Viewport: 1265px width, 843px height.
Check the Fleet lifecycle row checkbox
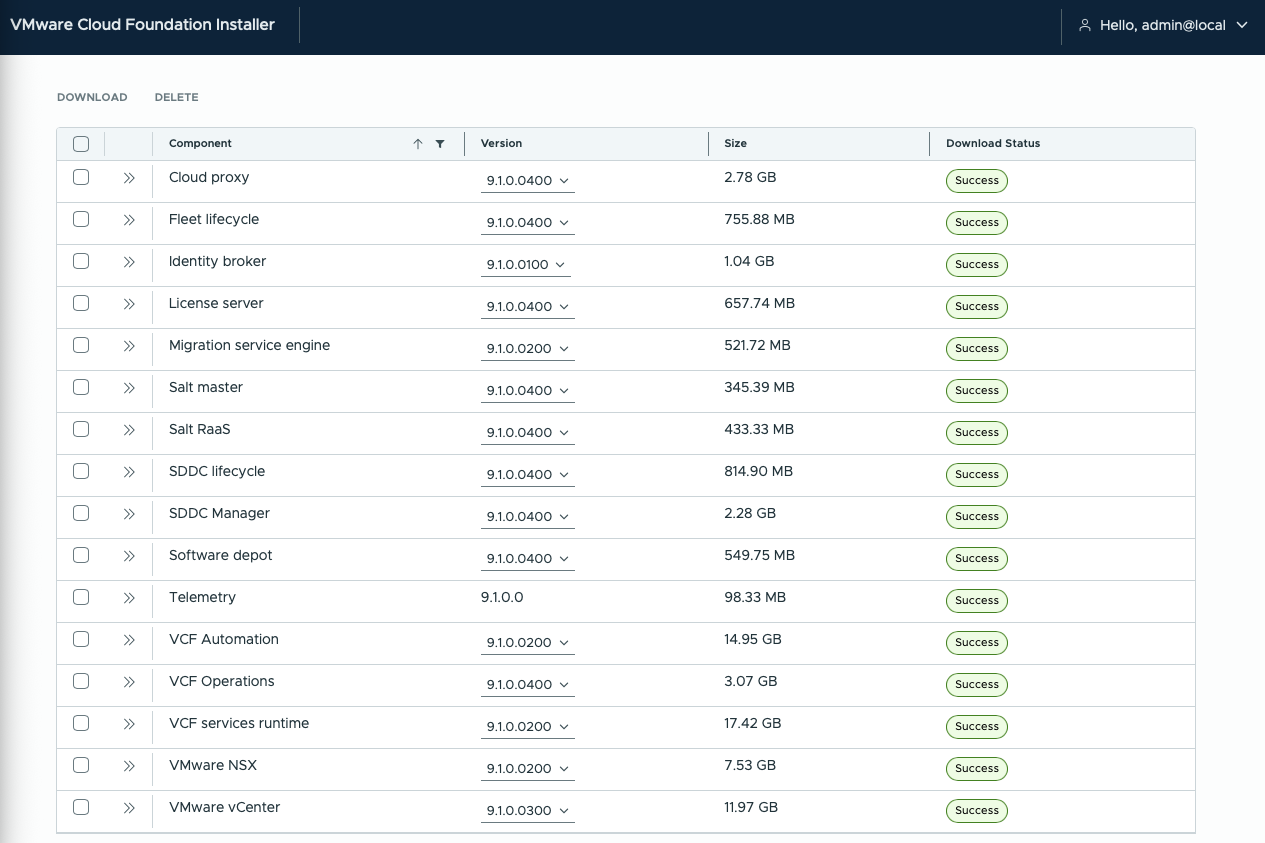[81, 219]
